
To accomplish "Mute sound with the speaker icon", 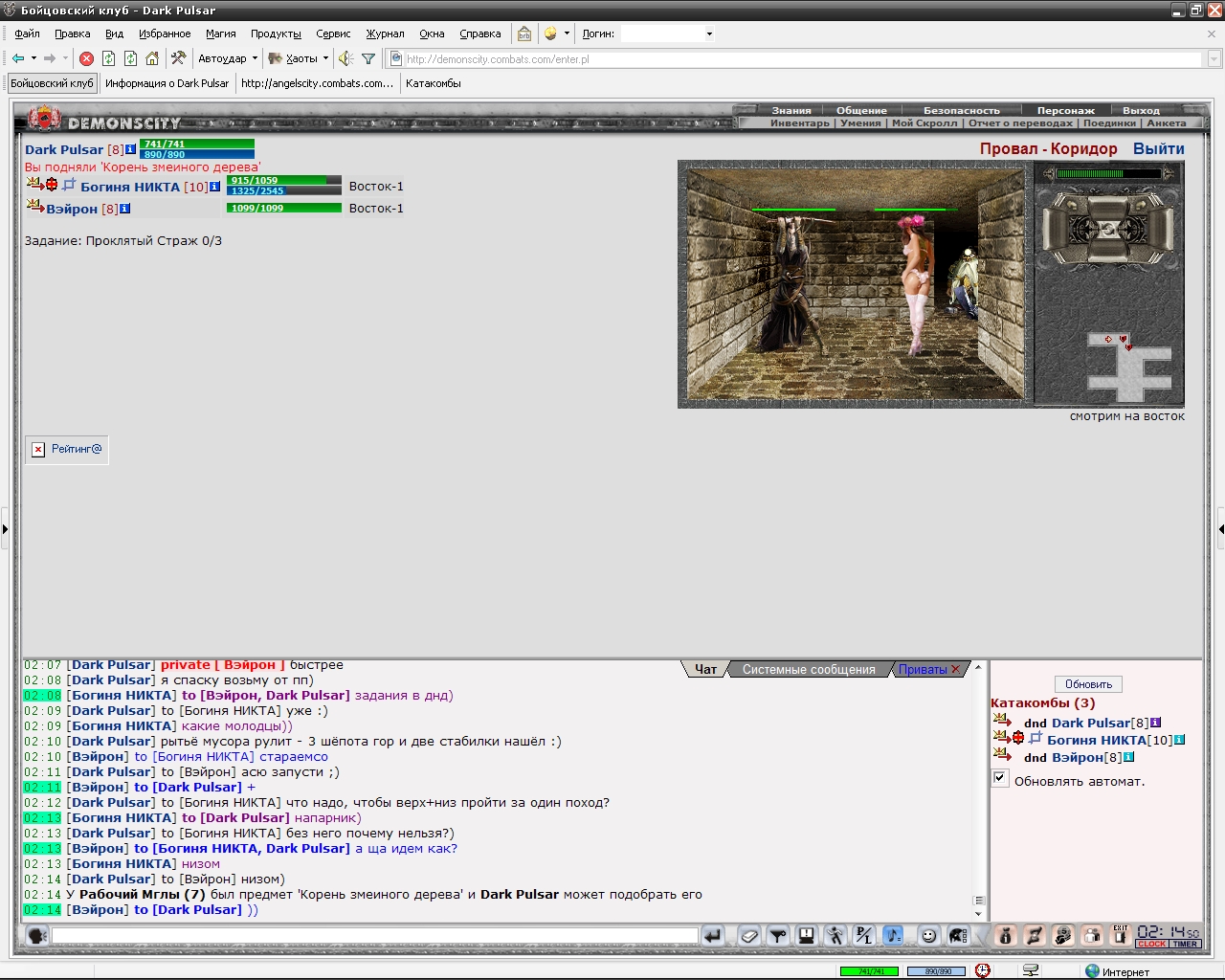I will coord(345,58).
